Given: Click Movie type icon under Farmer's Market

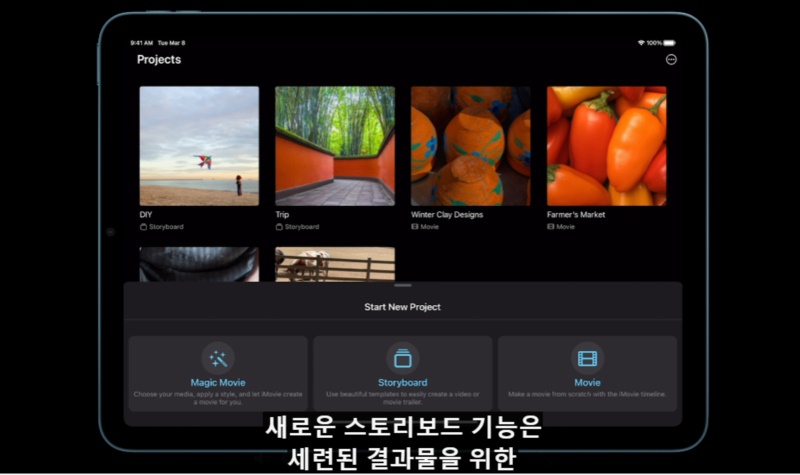Looking at the screenshot, I should click(x=551, y=227).
